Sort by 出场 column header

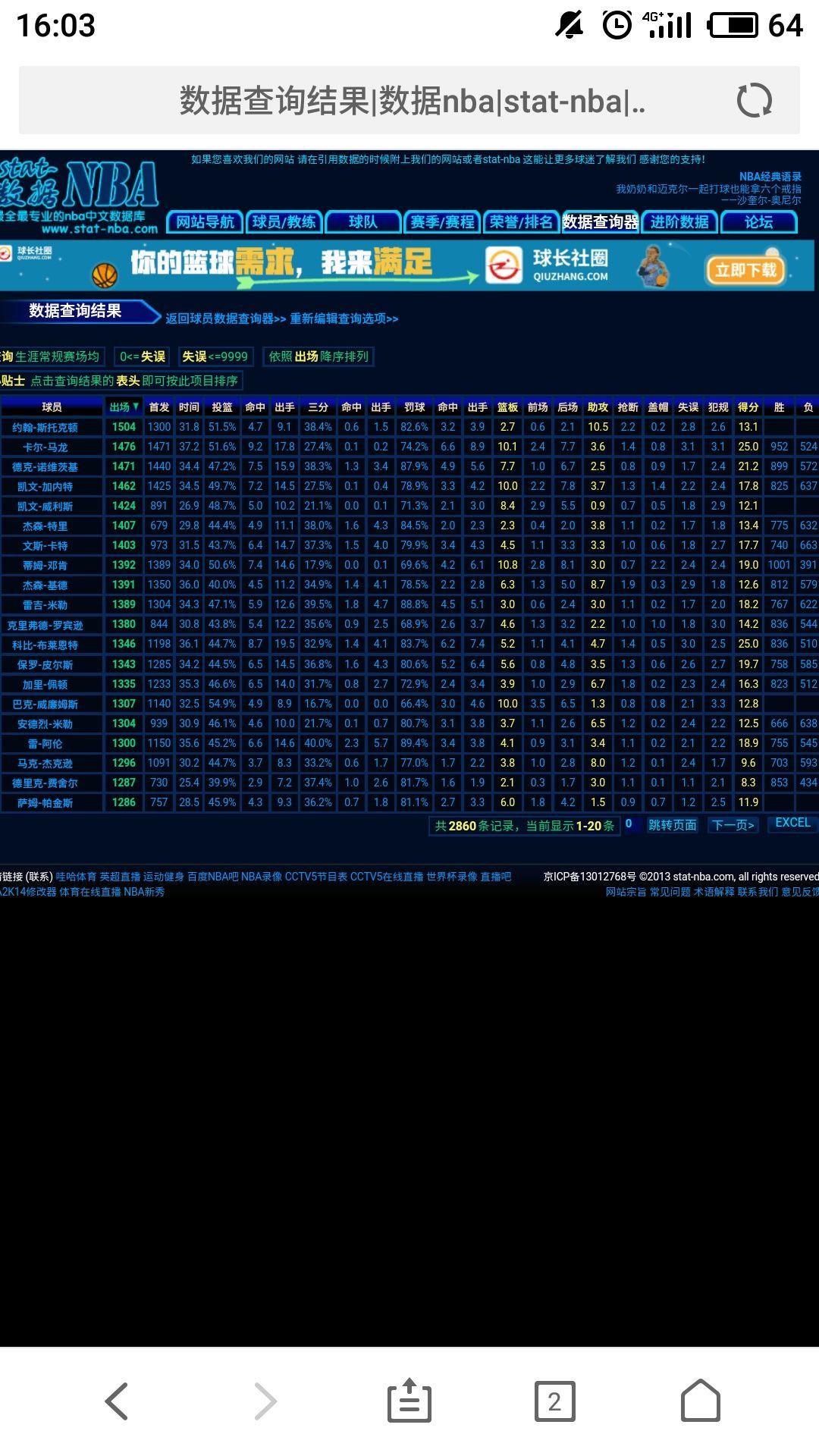tap(124, 407)
